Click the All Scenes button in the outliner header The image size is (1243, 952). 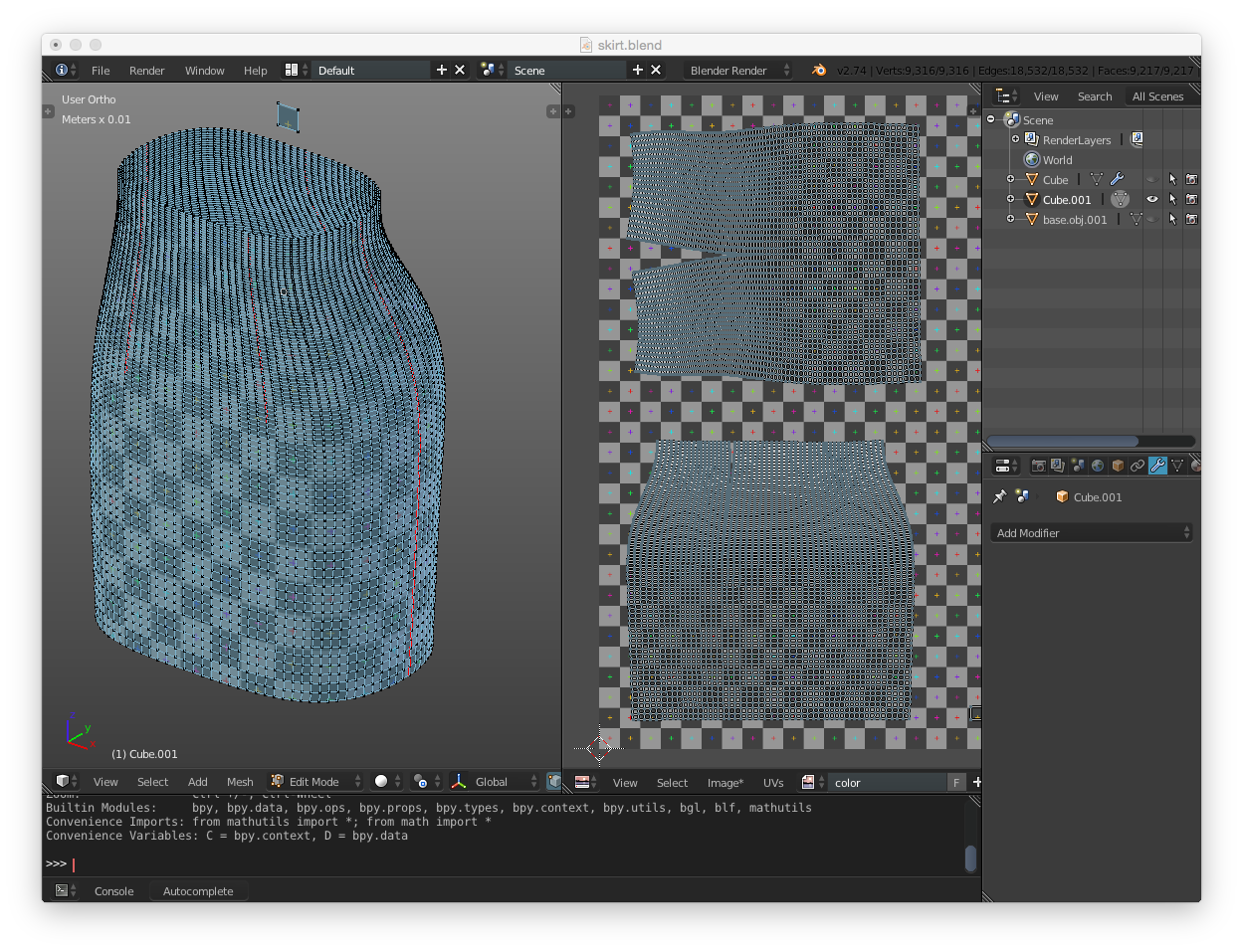pyautogui.click(x=1157, y=96)
